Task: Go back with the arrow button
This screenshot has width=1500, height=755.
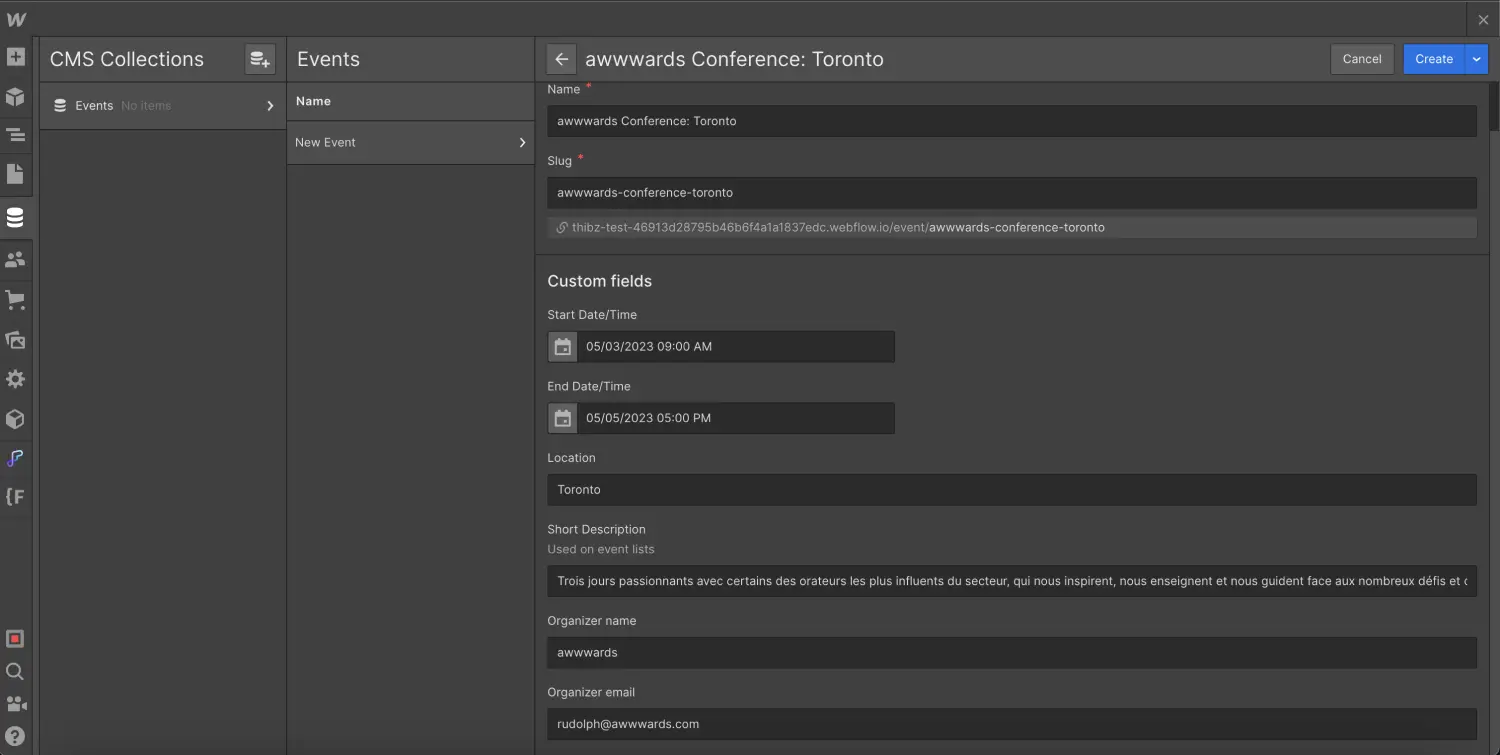Action: tap(562, 59)
